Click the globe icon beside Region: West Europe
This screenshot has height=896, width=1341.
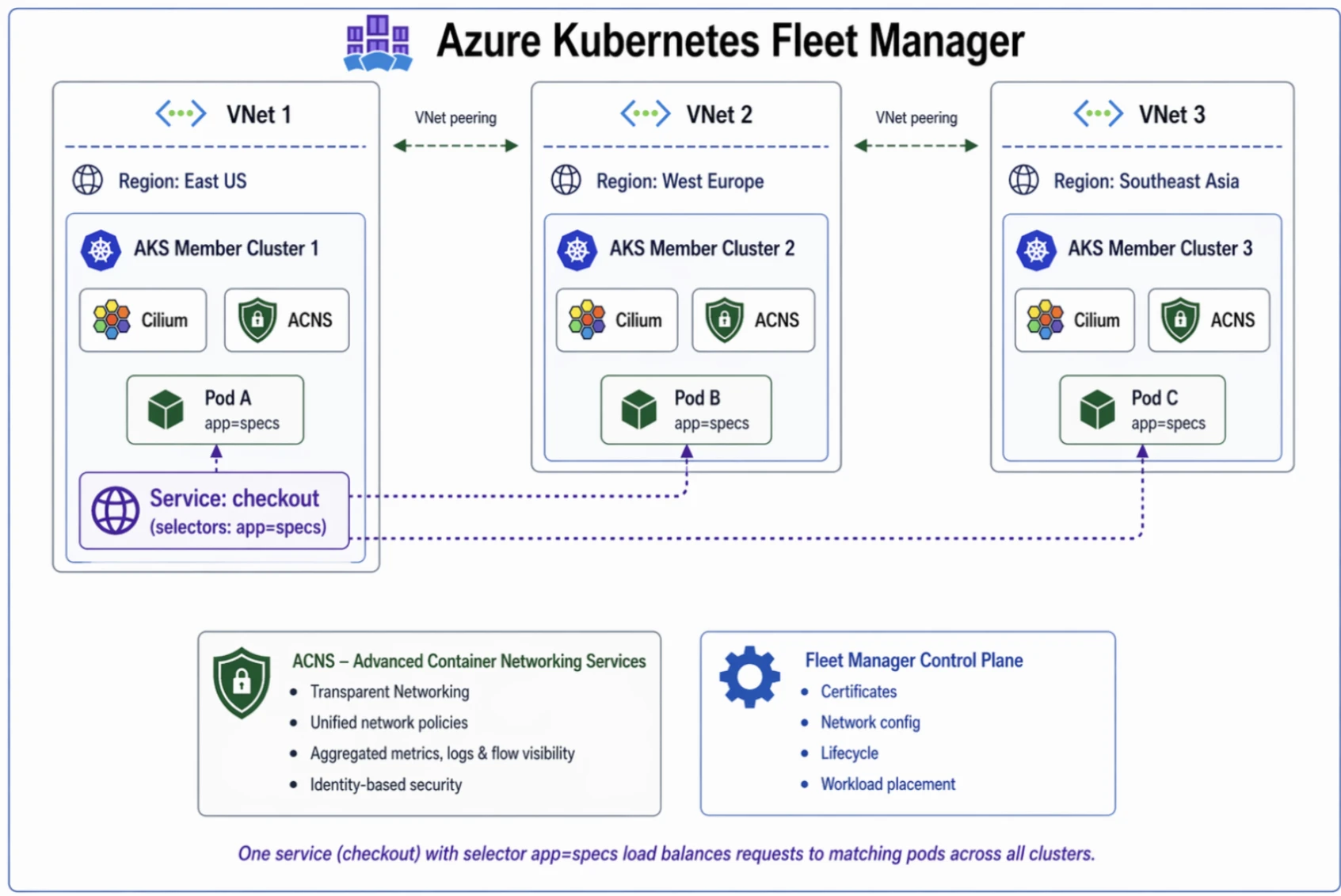566,181
